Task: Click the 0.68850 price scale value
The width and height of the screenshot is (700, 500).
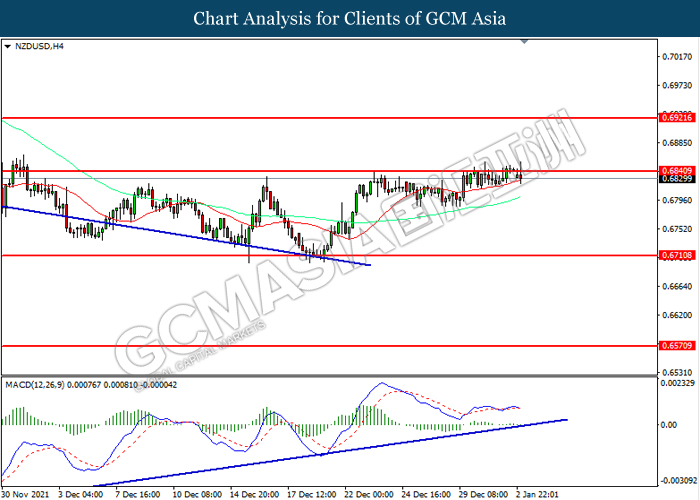Action: coord(678,143)
